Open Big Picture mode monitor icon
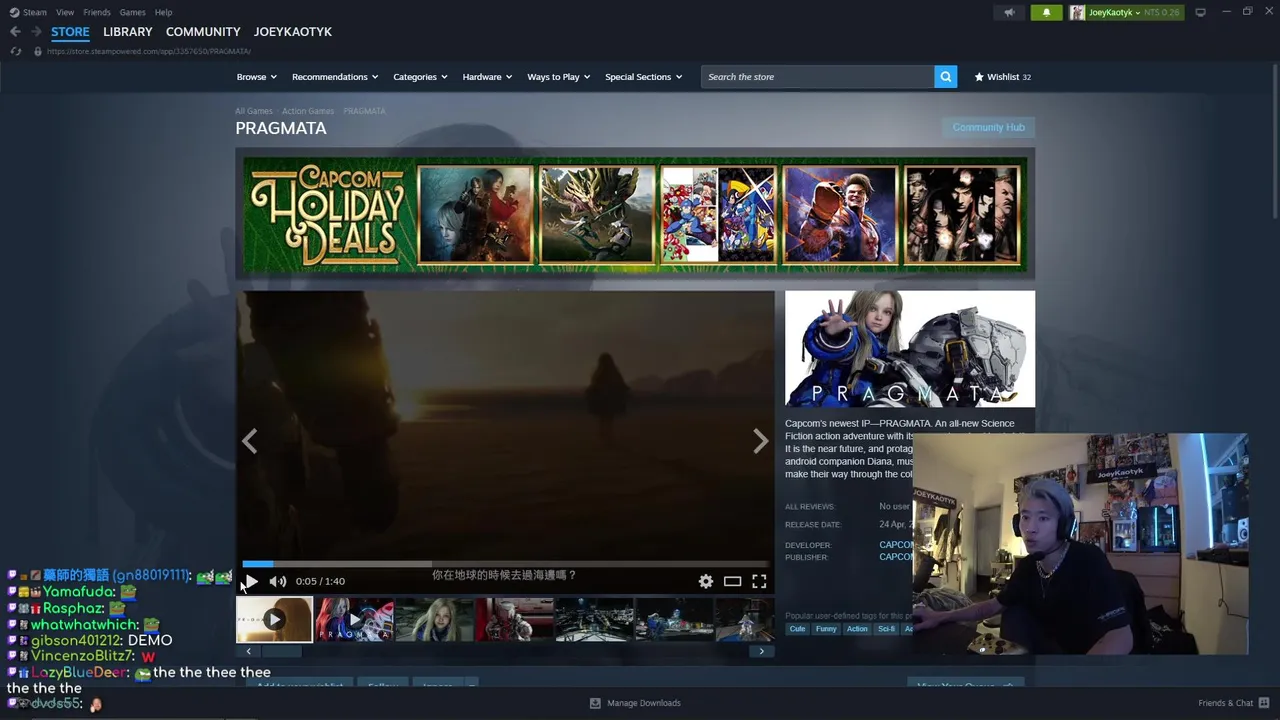Image resolution: width=1280 pixels, height=720 pixels. (x=1200, y=12)
